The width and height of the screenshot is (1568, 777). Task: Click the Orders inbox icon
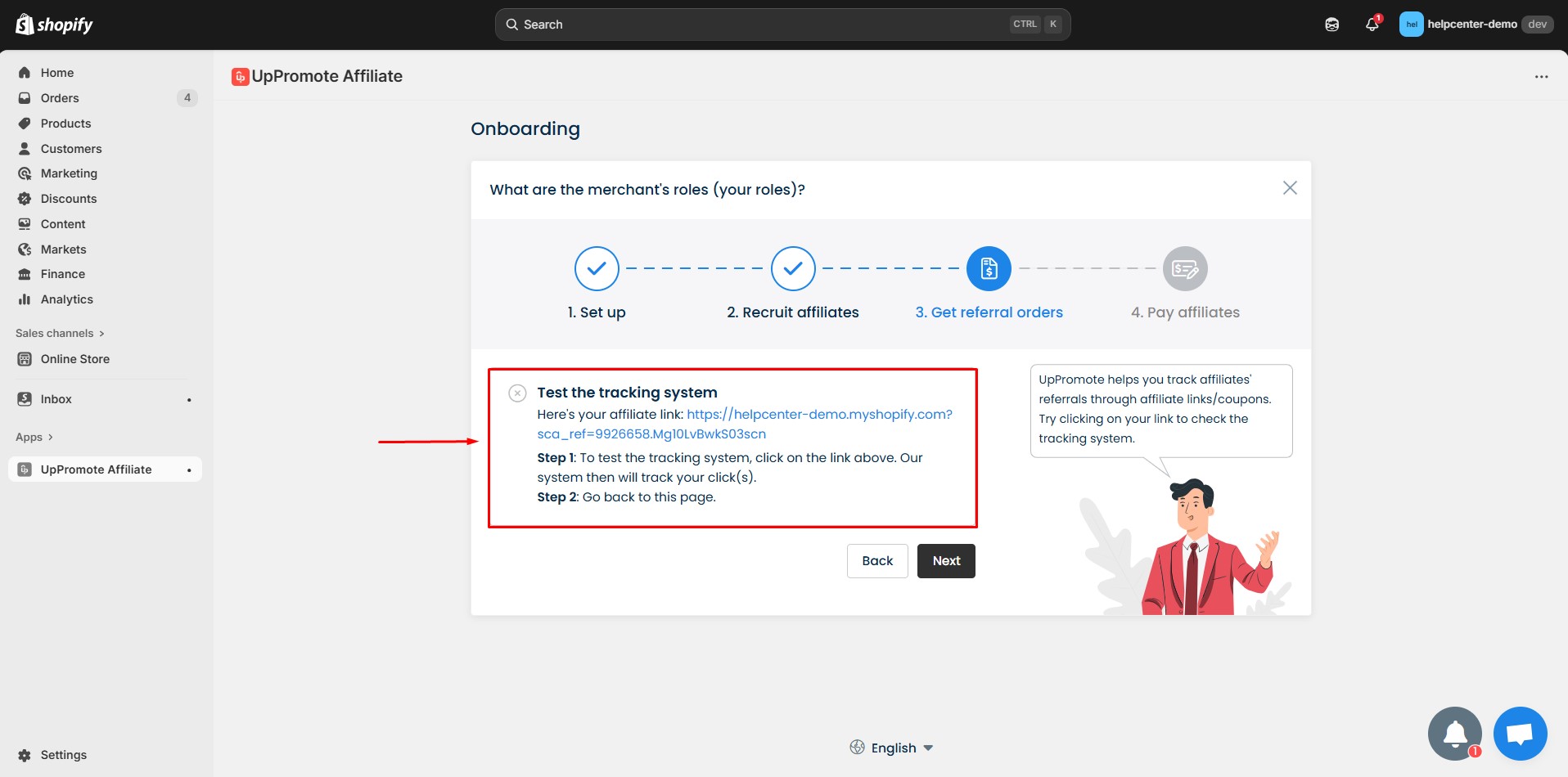click(x=25, y=98)
